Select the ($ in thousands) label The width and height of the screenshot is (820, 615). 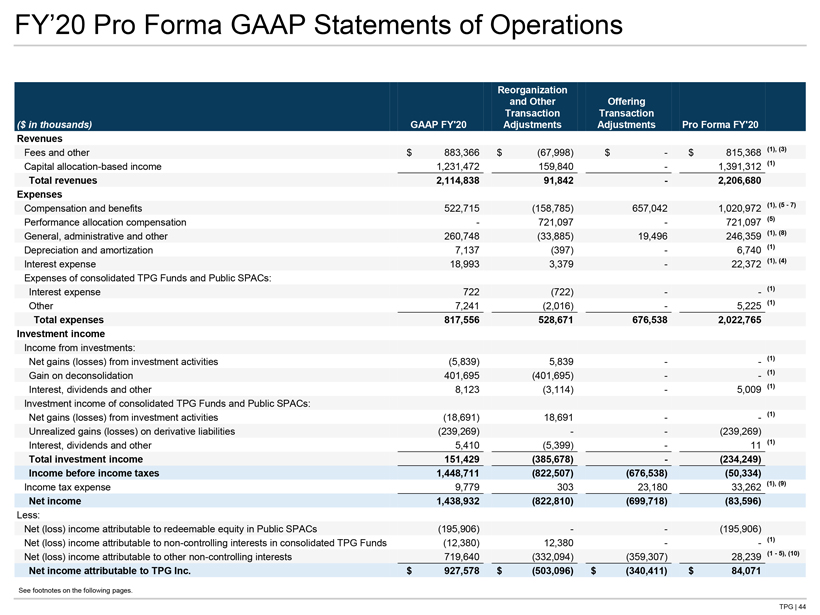click(x=54, y=124)
